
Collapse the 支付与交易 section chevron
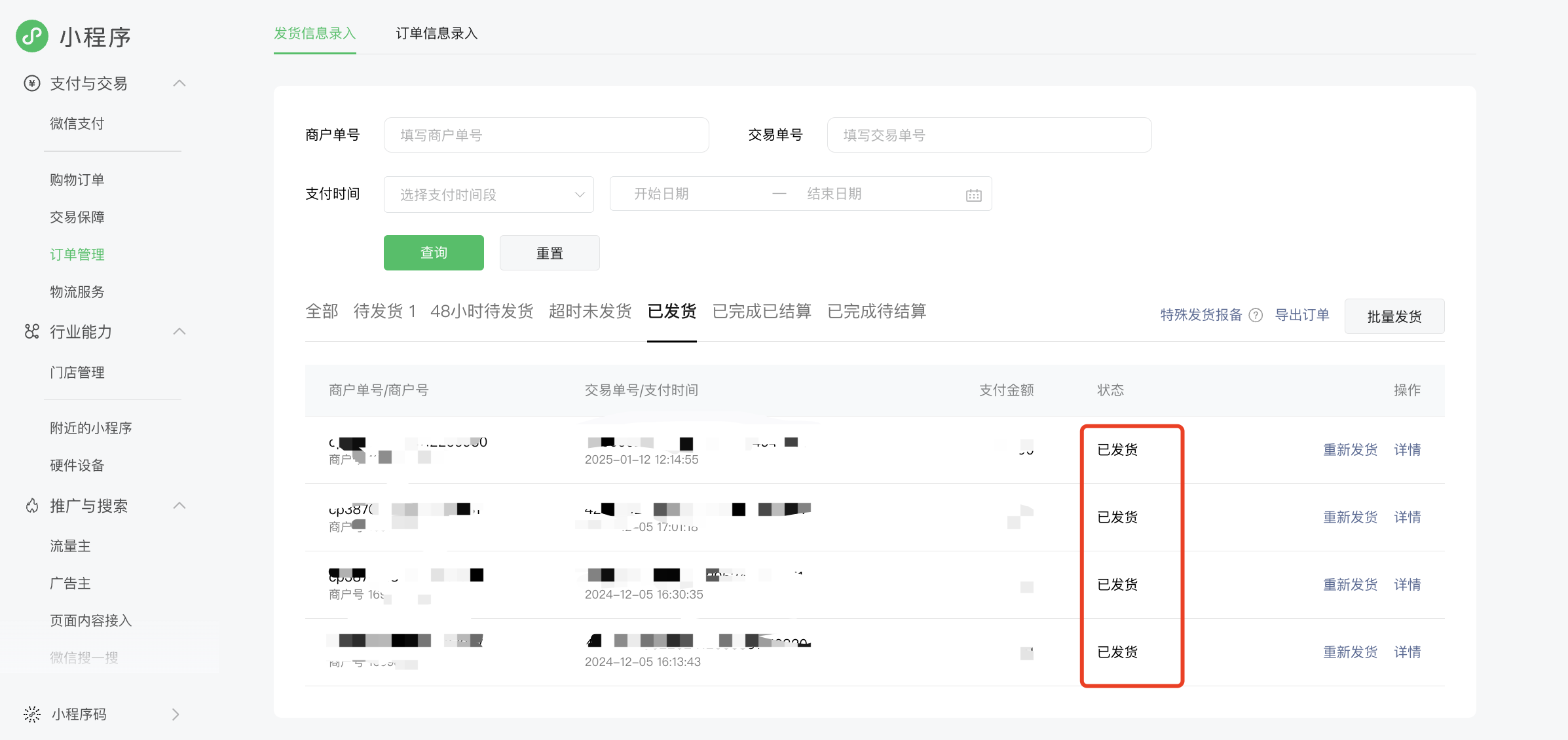point(179,83)
